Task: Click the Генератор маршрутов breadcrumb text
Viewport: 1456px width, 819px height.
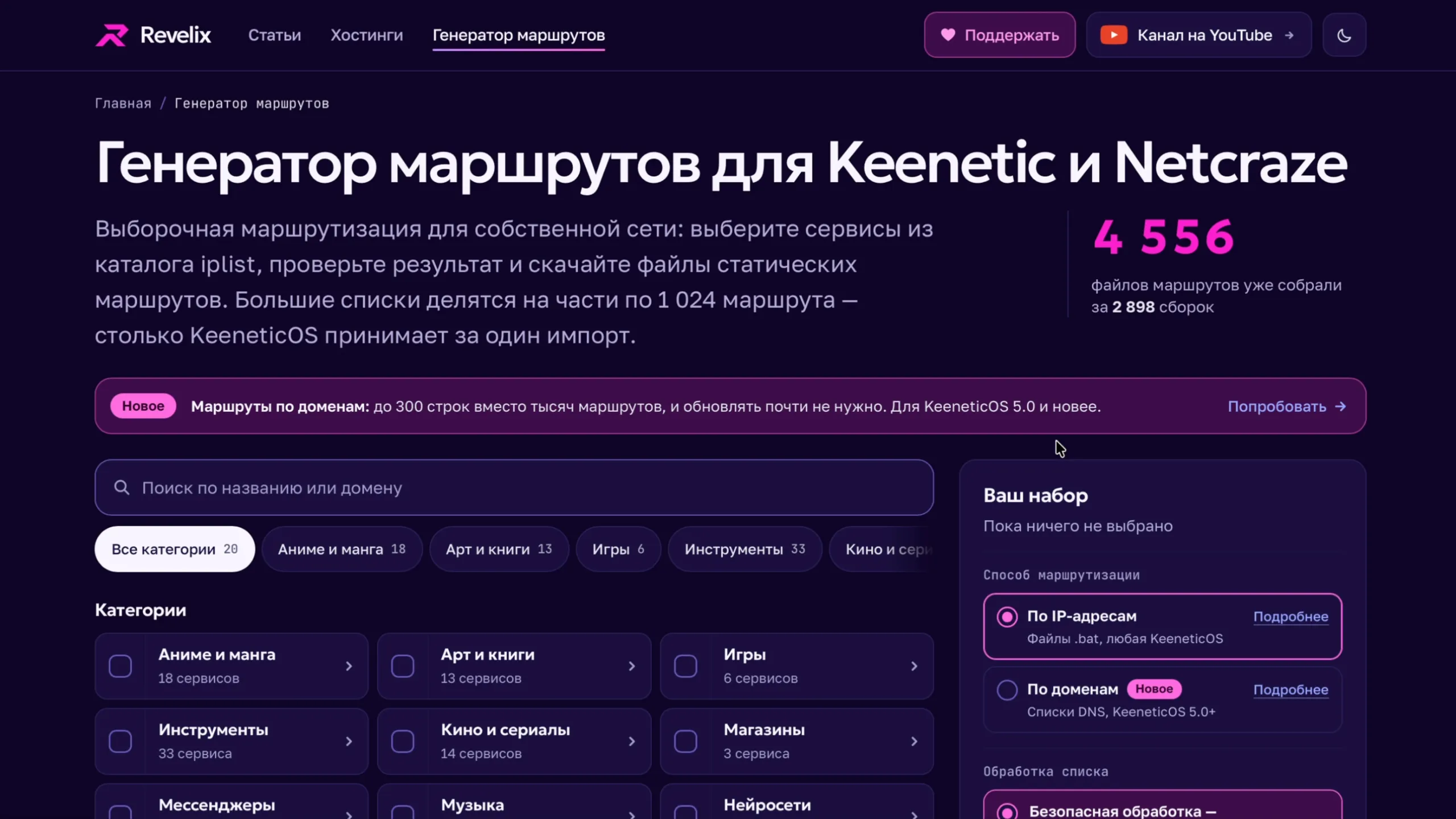Action: tap(251, 104)
